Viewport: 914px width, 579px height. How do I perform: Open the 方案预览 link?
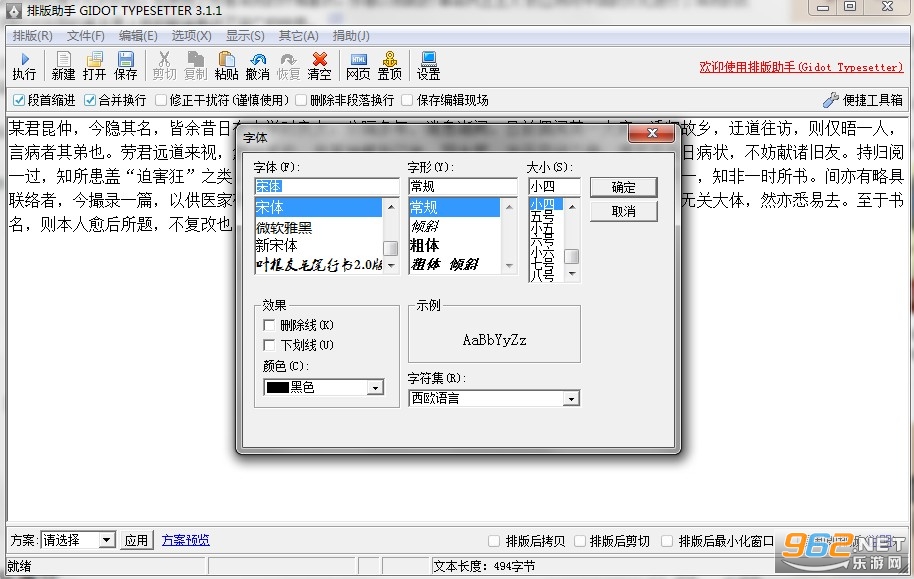pos(185,540)
